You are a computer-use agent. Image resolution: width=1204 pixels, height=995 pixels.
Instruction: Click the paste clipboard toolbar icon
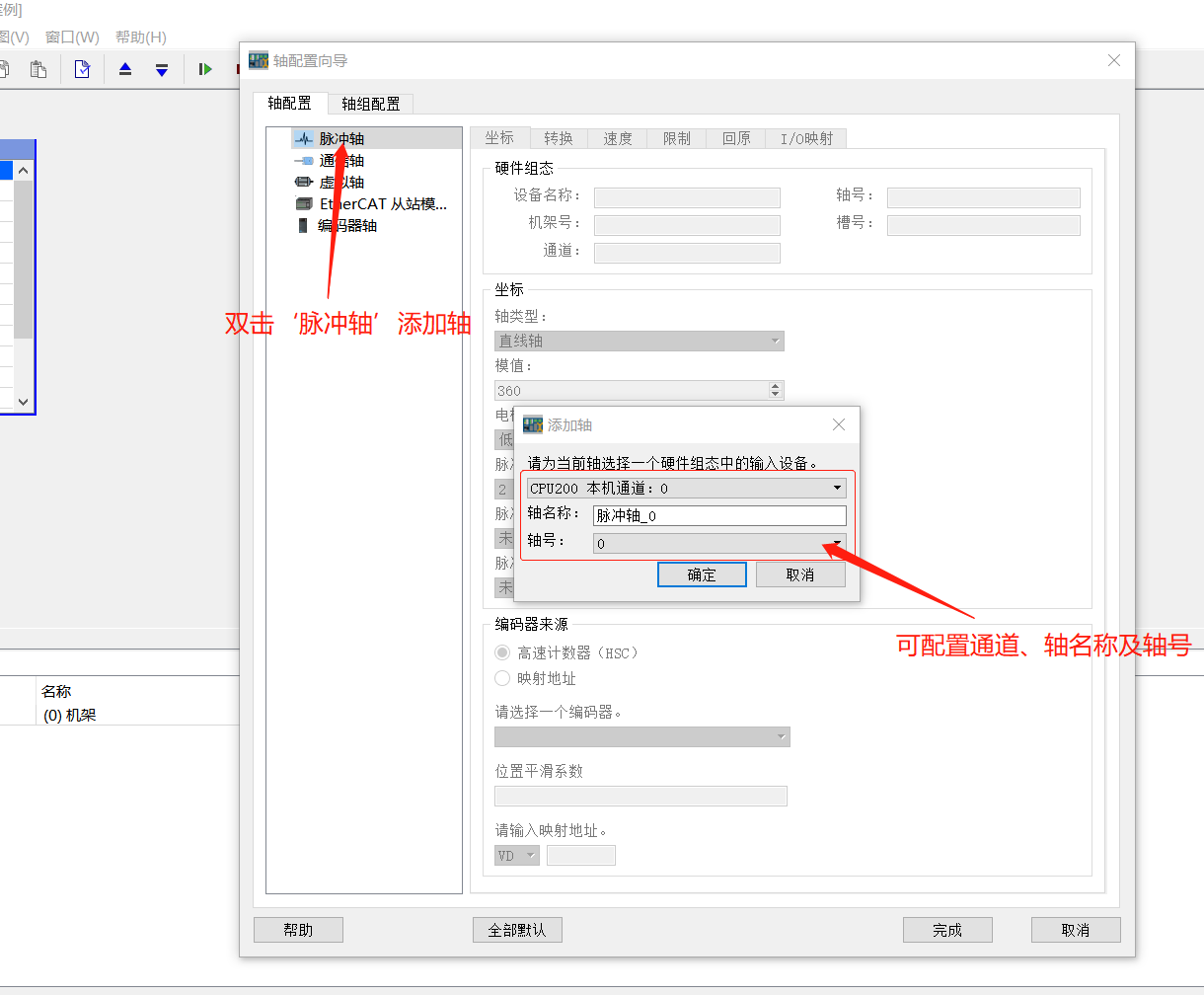(x=38, y=69)
